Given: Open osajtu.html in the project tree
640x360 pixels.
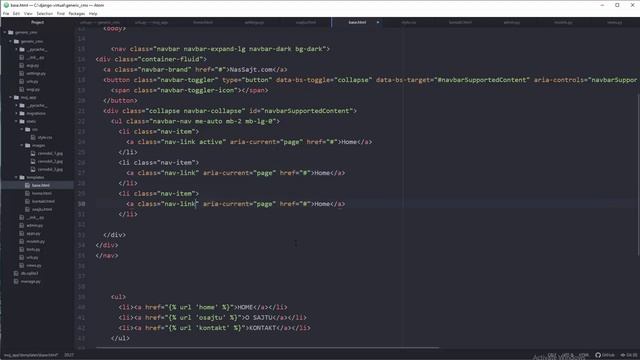Looking at the screenshot, I should coord(42,209).
